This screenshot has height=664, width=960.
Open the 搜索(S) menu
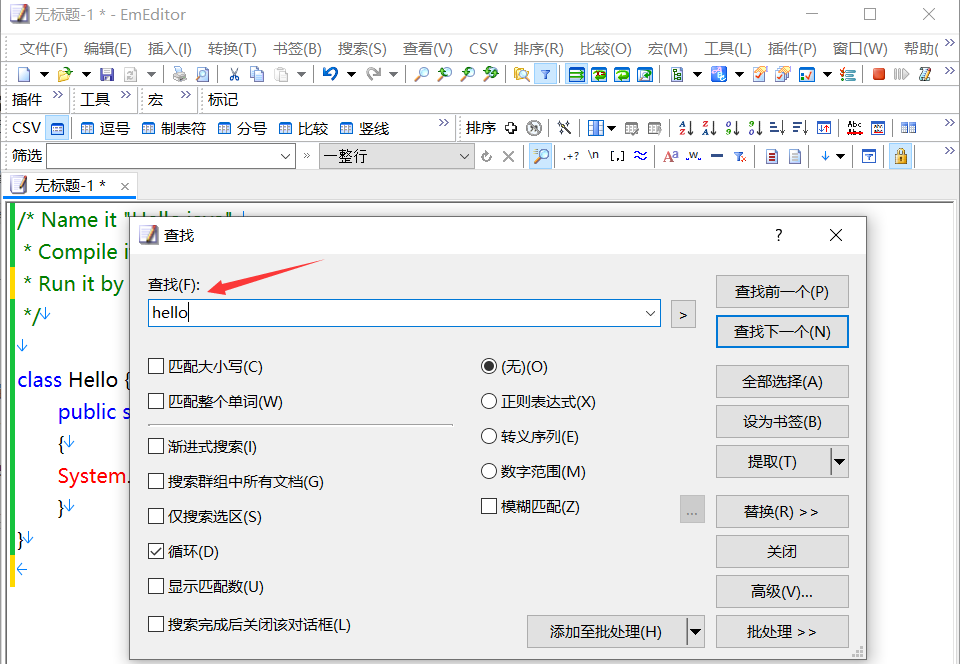[x=361, y=48]
